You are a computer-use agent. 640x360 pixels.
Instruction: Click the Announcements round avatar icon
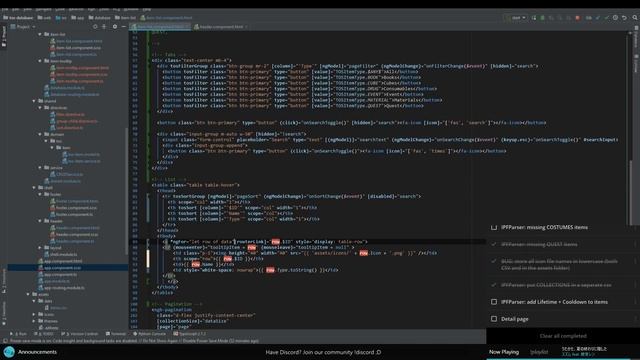(x=9, y=352)
